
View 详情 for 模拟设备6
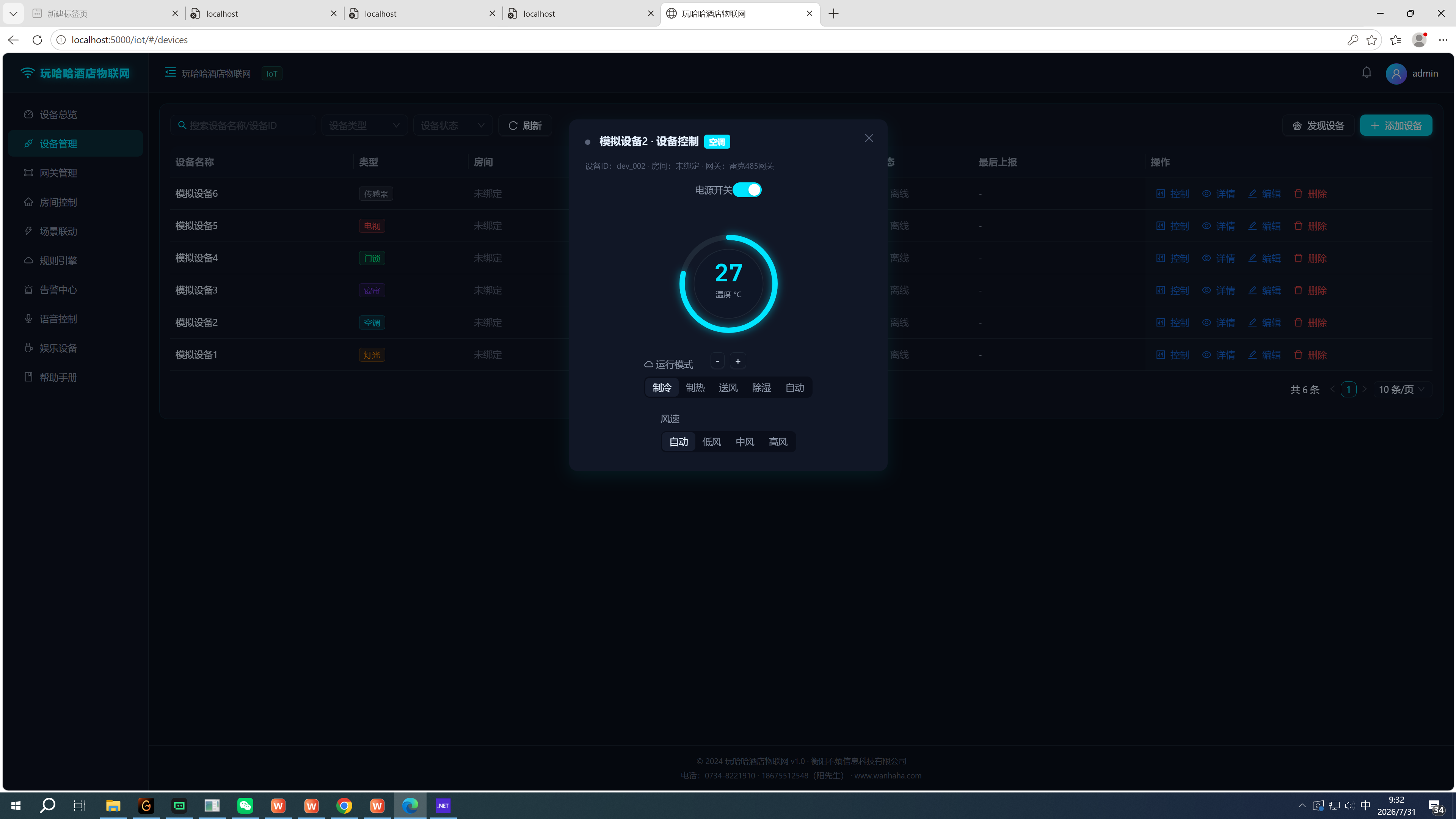pyautogui.click(x=1218, y=194)
